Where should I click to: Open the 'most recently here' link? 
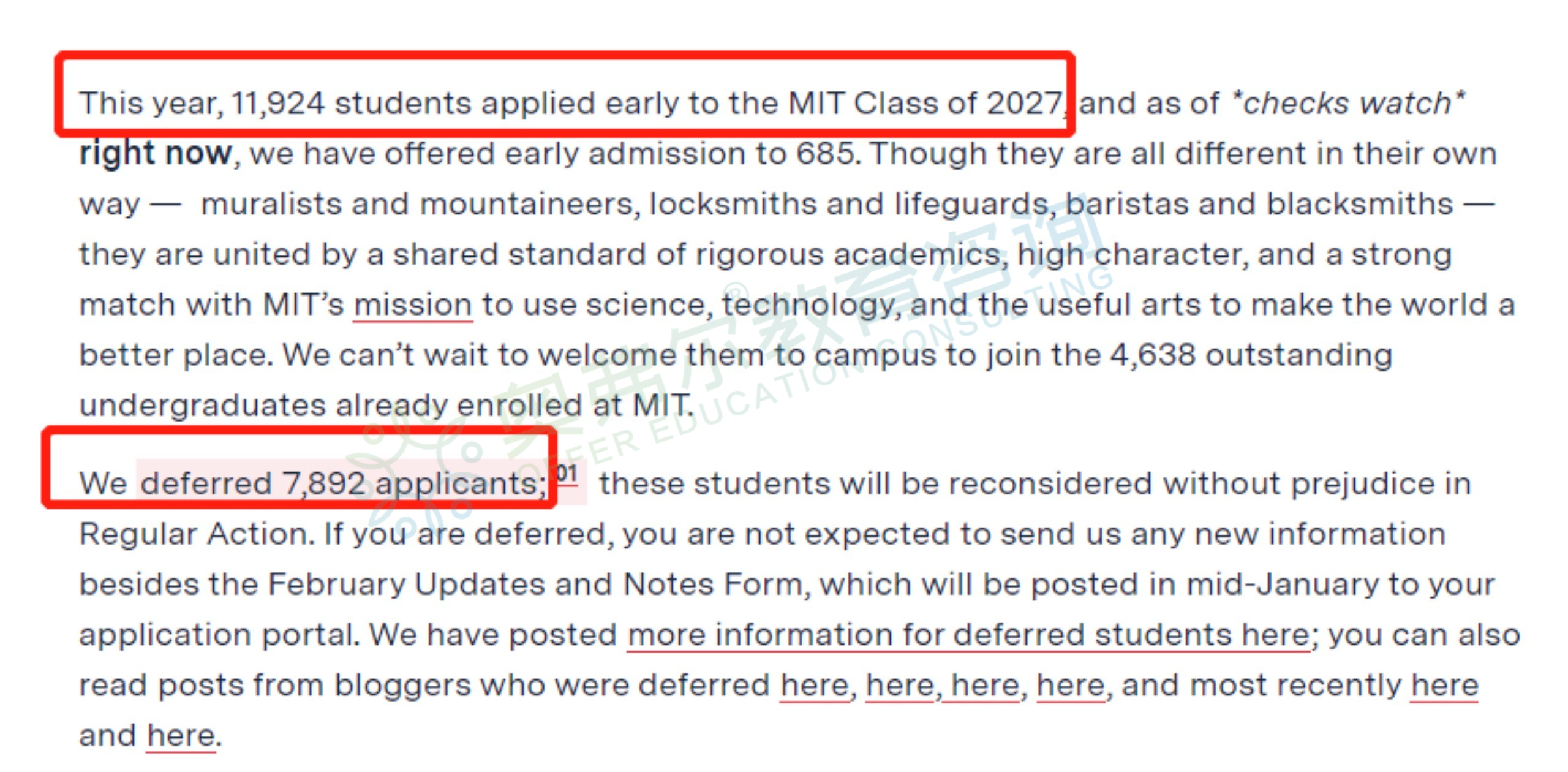point(1444,684)
